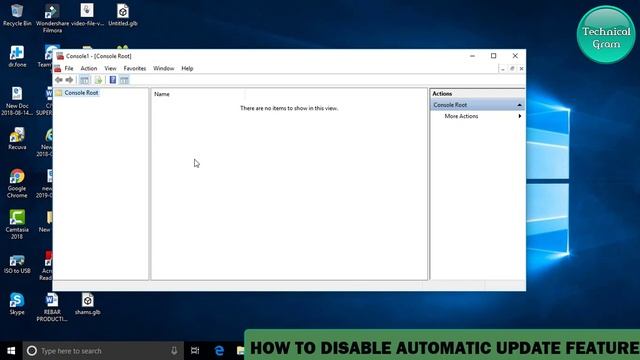Close the inner console child window
This screenshot has height=360, width=640.
(x=521, y=69)
